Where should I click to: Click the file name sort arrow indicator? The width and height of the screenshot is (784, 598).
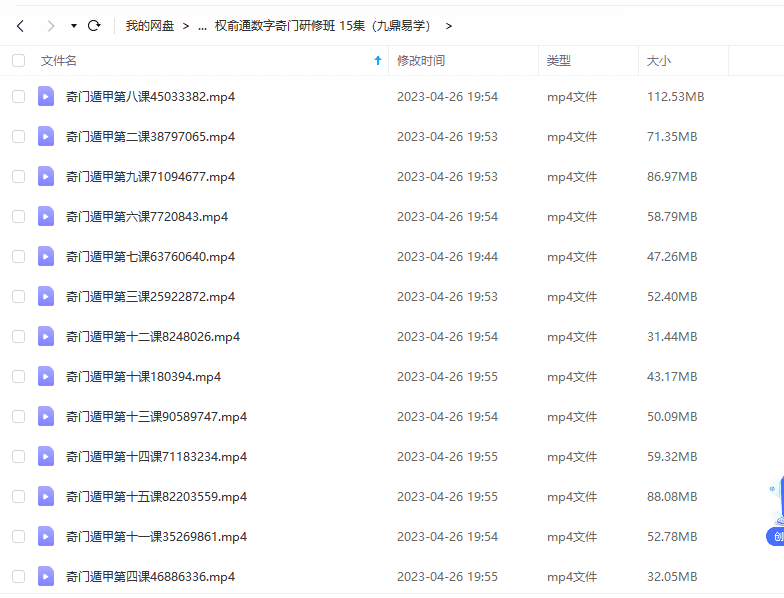pos(377,61)
